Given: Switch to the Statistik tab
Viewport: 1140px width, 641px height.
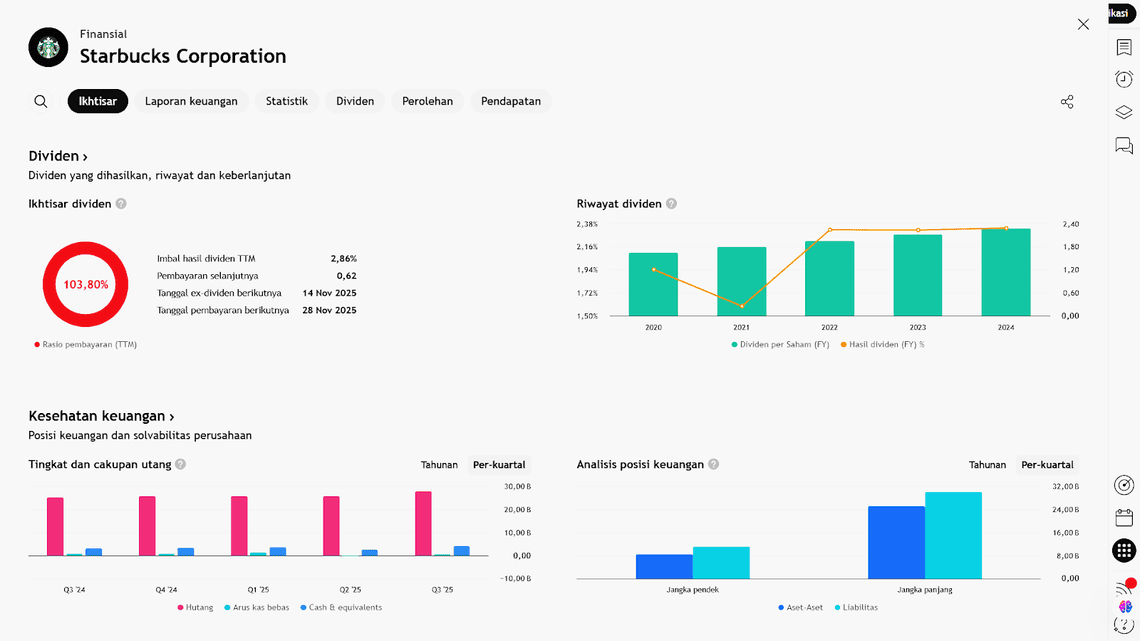Looking at the screenshot, I should click(287, 101).
